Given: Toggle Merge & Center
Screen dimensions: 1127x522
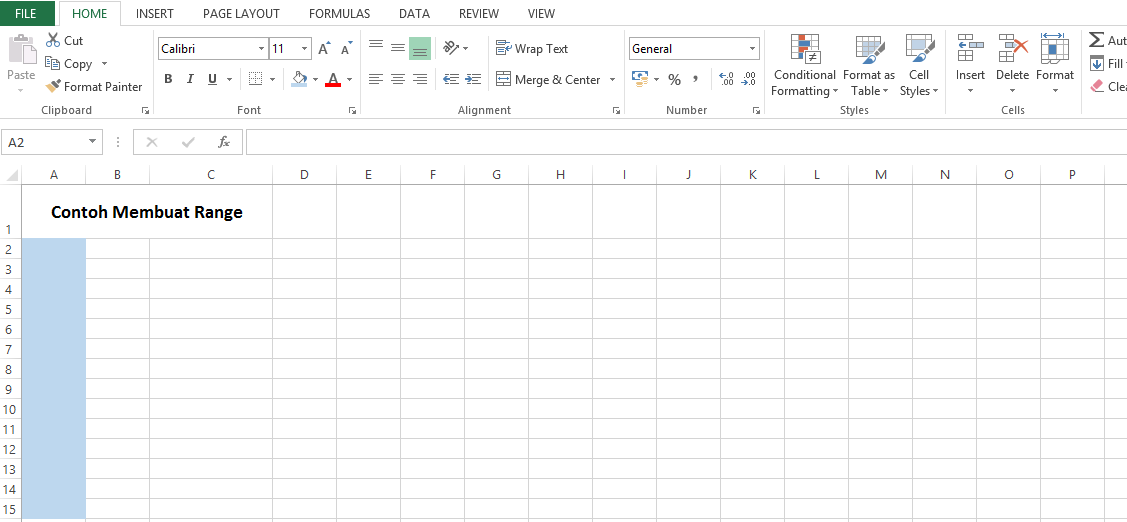Looking at the screenshot, I should point(548,80).
